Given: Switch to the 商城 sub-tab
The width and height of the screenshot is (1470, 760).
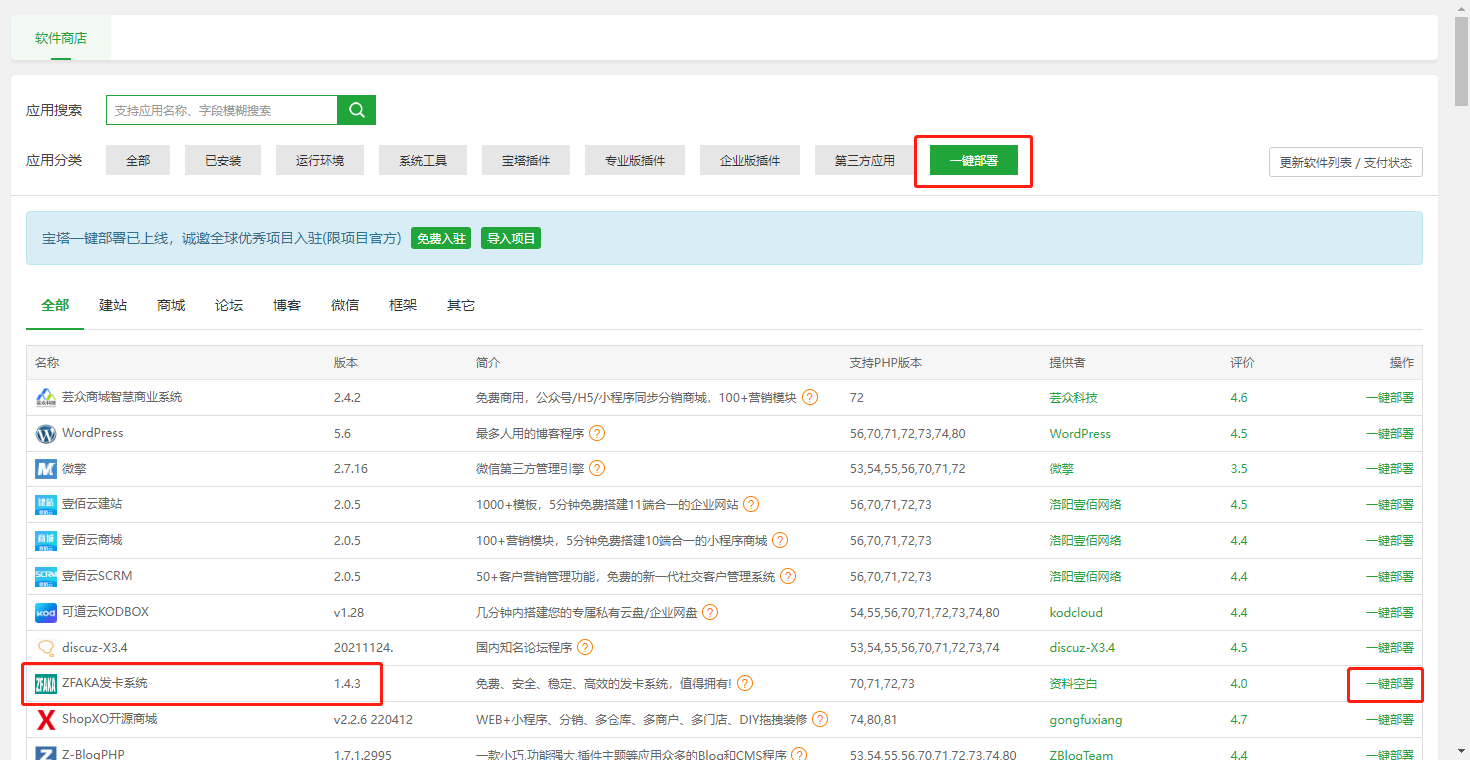Looking at the screenshot, I should [x=171, y=305].
